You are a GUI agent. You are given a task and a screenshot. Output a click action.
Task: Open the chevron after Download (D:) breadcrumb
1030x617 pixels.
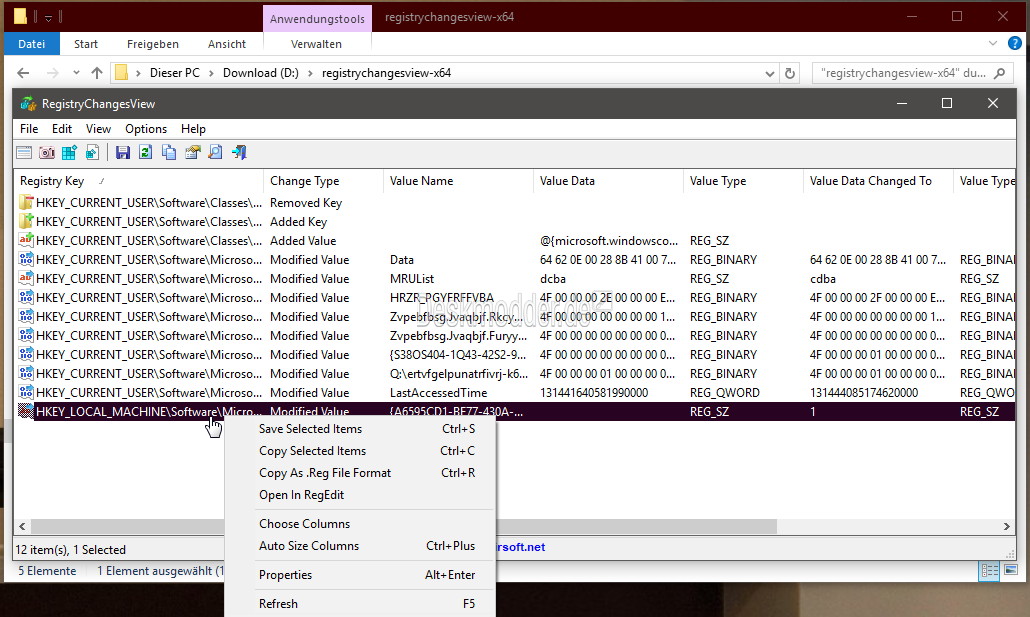[x=310, y=73]
